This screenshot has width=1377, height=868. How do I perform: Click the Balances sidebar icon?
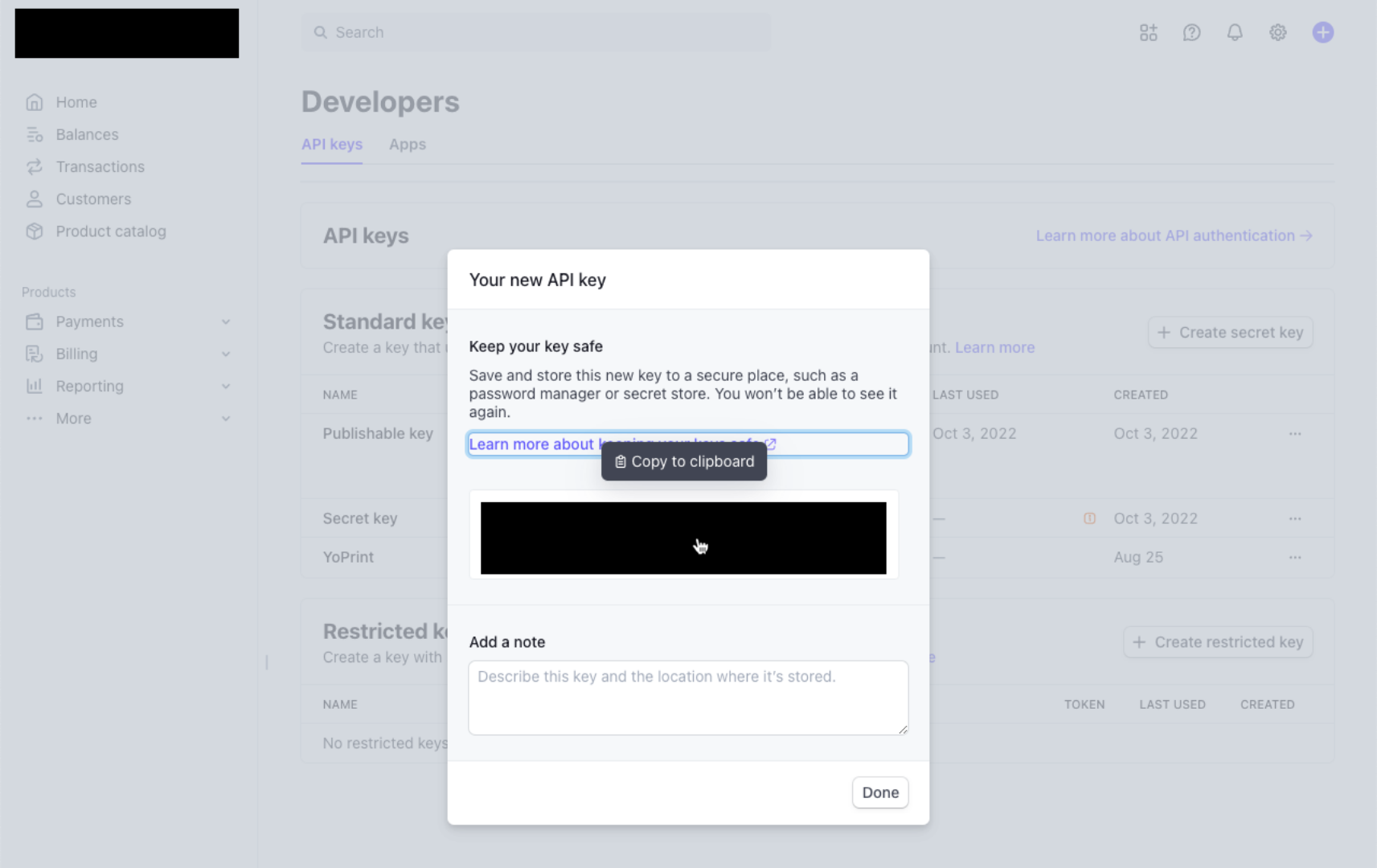(34, 134)
